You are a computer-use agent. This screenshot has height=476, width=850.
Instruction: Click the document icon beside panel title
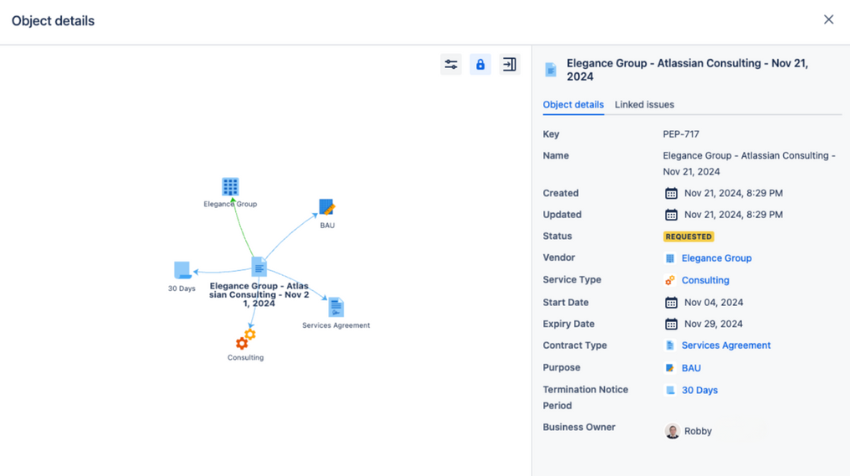point(551,70)
